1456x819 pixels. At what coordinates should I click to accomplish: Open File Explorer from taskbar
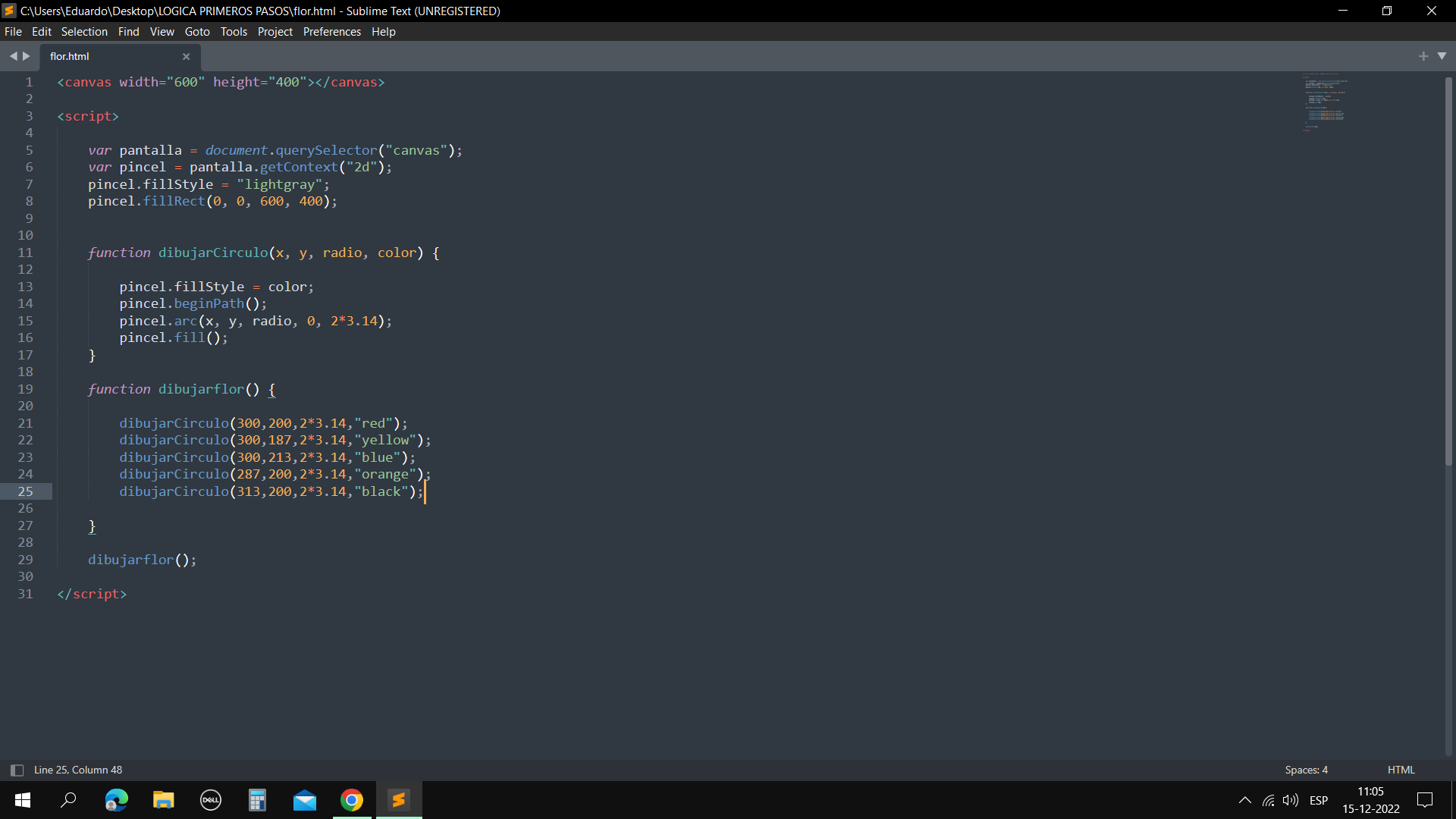(x=163, y=800)
